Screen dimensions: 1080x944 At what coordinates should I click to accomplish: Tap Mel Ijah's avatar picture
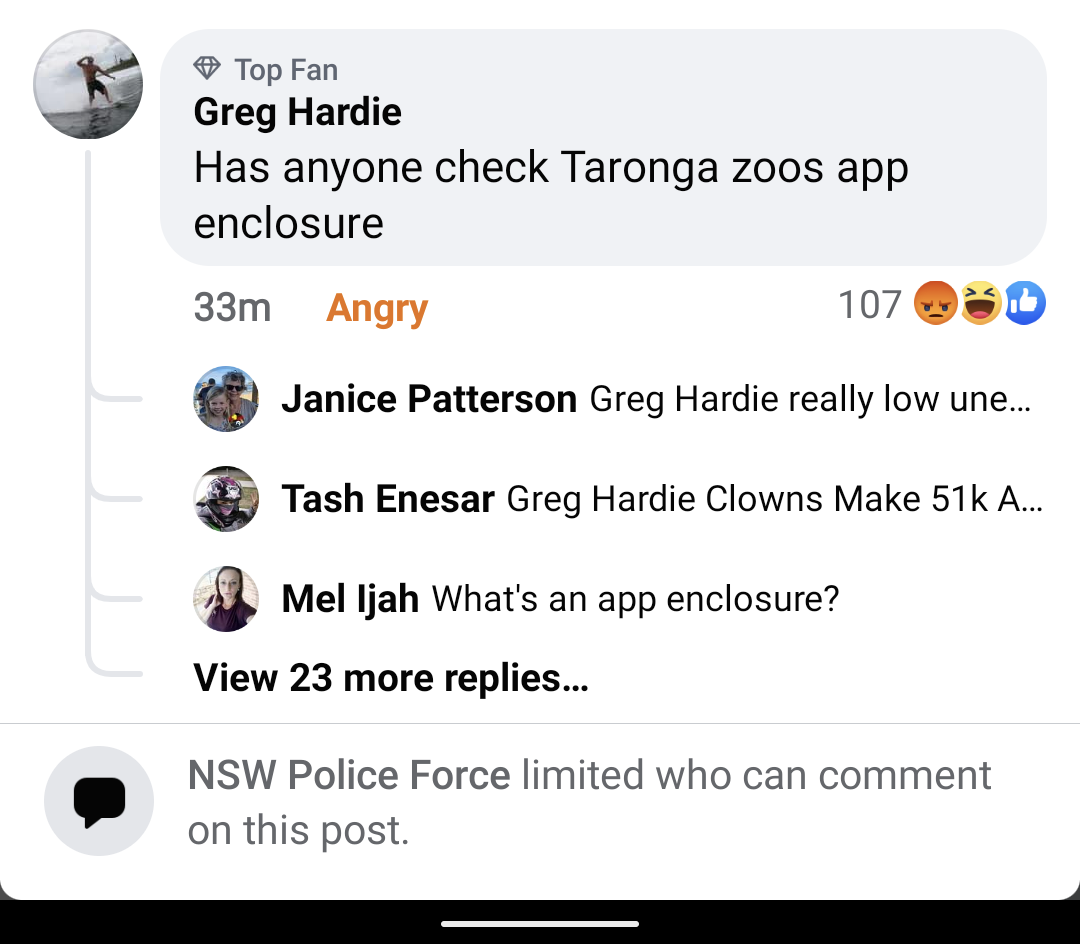tap(226, 598)
